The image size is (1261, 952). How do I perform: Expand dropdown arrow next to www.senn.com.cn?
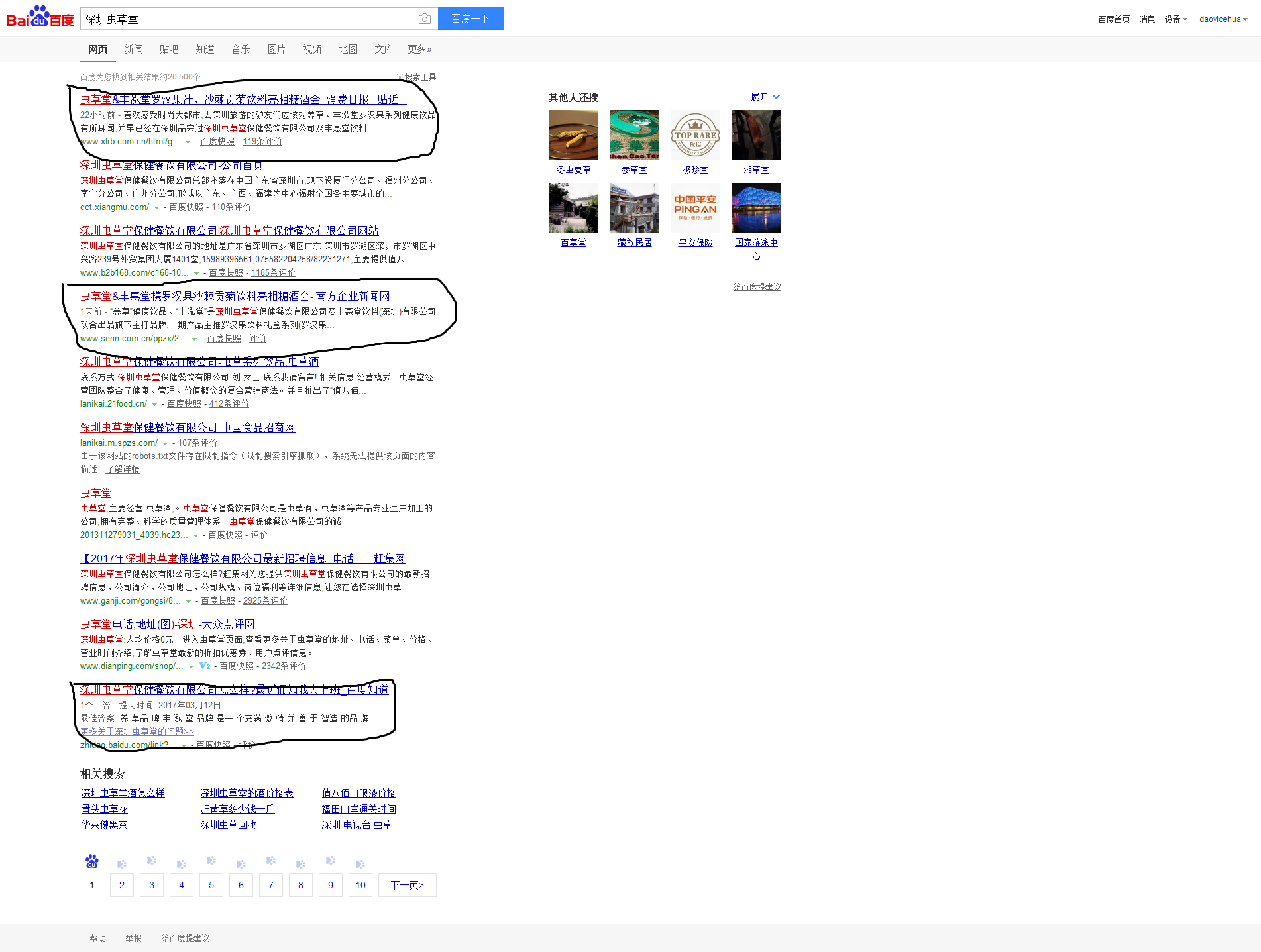tap(194, 339)
